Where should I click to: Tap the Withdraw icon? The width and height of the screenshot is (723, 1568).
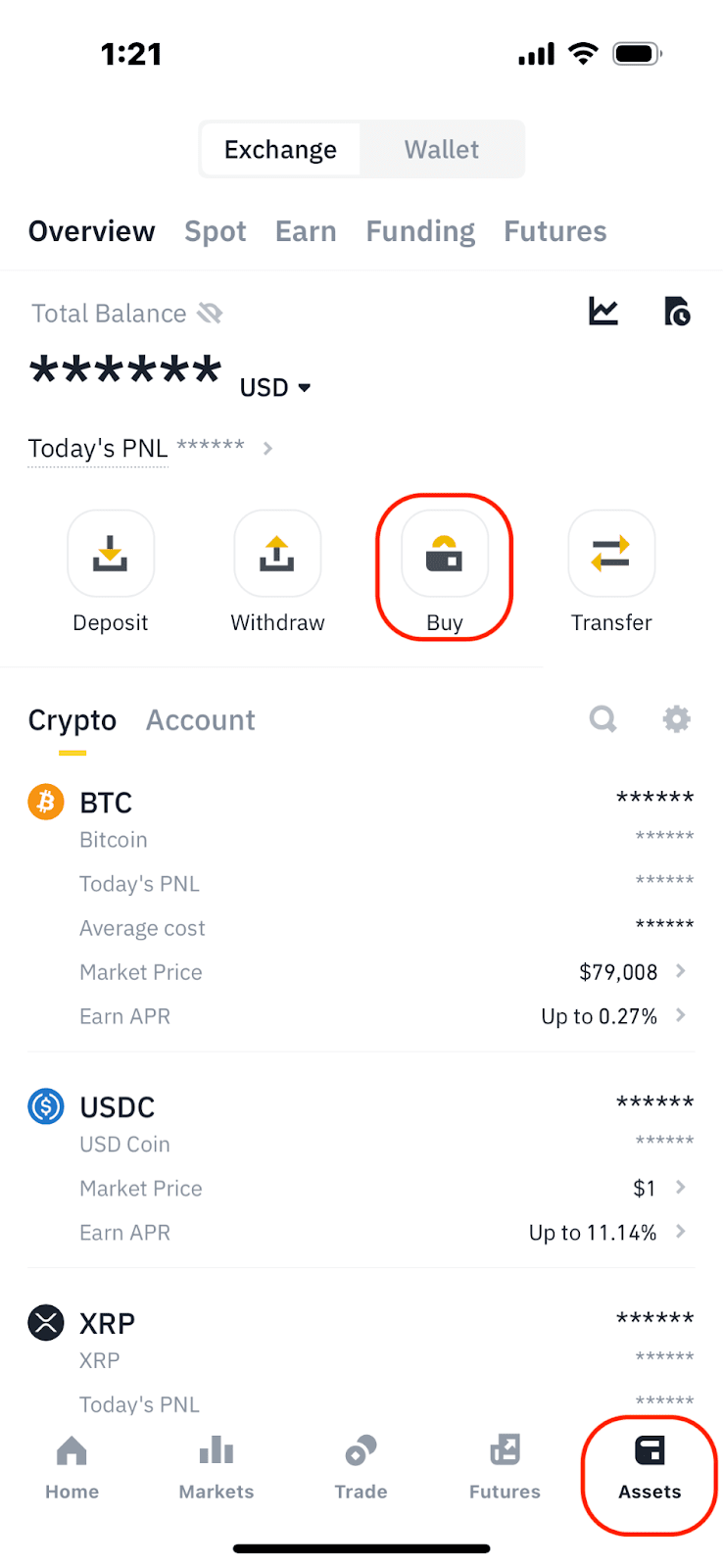tap(277, 554)
